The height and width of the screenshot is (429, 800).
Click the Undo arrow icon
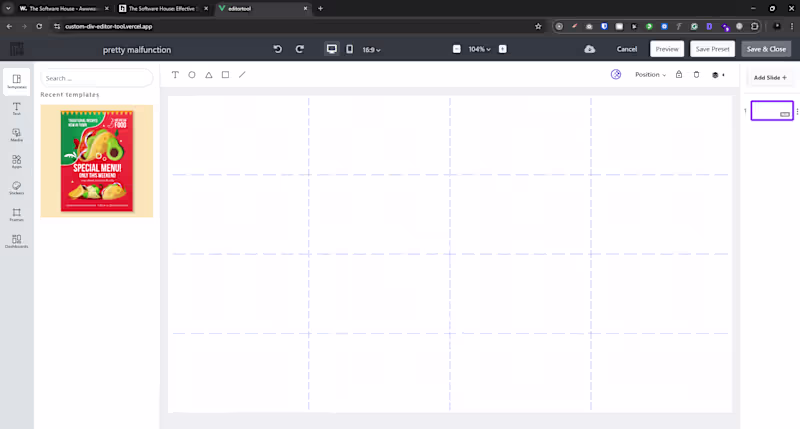click(x=278, y=49)
